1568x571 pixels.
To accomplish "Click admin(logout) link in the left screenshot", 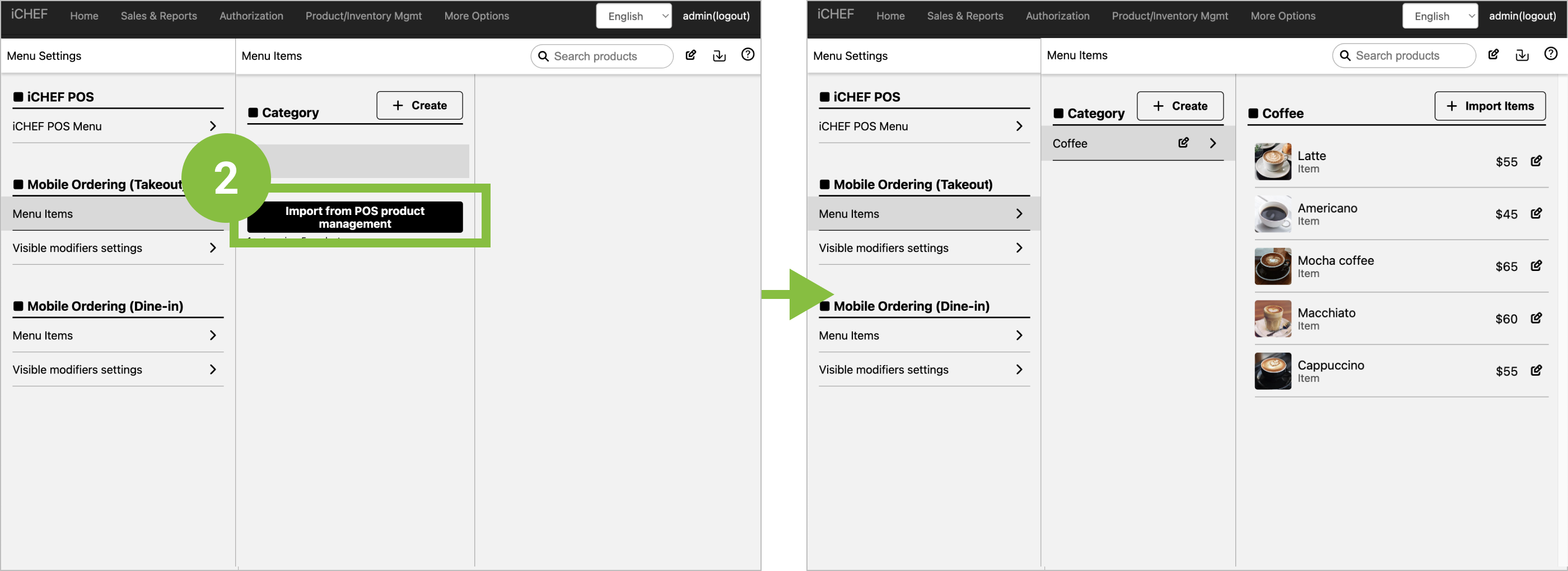I will point(716,16).
